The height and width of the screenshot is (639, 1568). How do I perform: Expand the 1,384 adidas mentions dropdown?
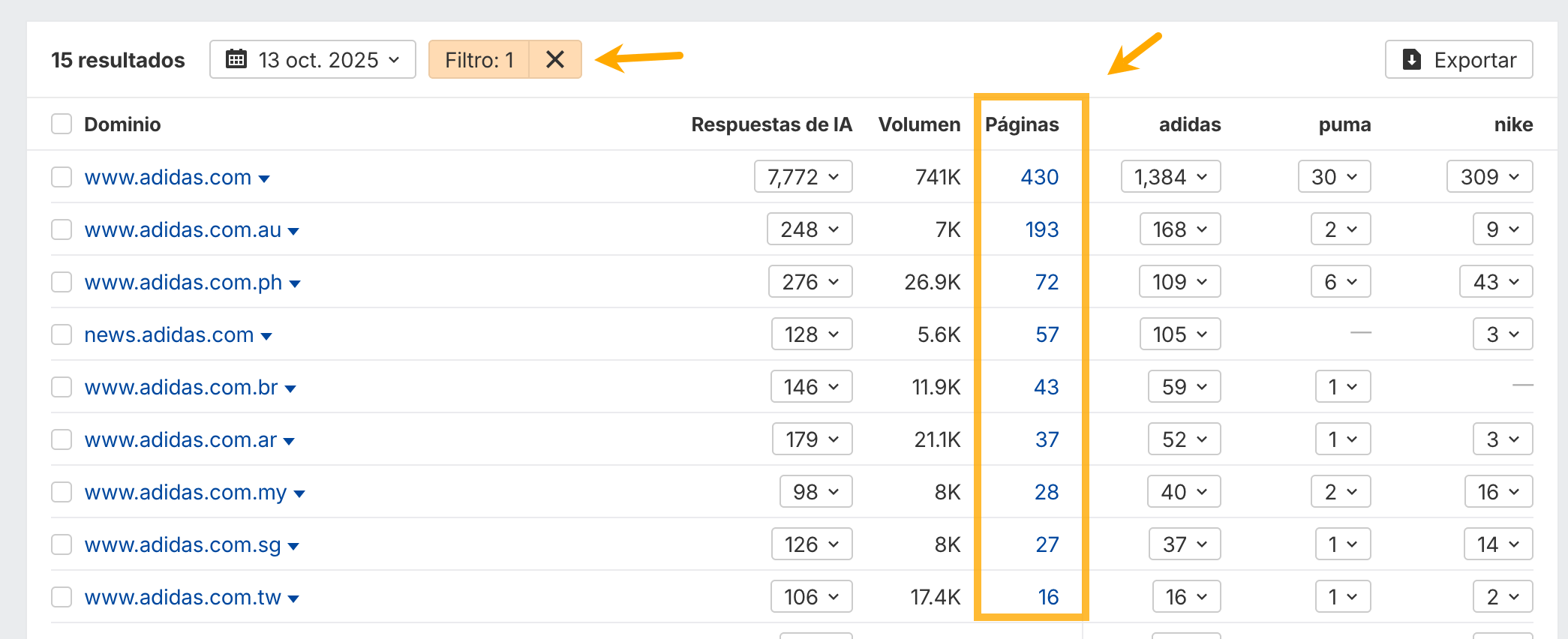pyautogui.click(x=1170, y=177)
